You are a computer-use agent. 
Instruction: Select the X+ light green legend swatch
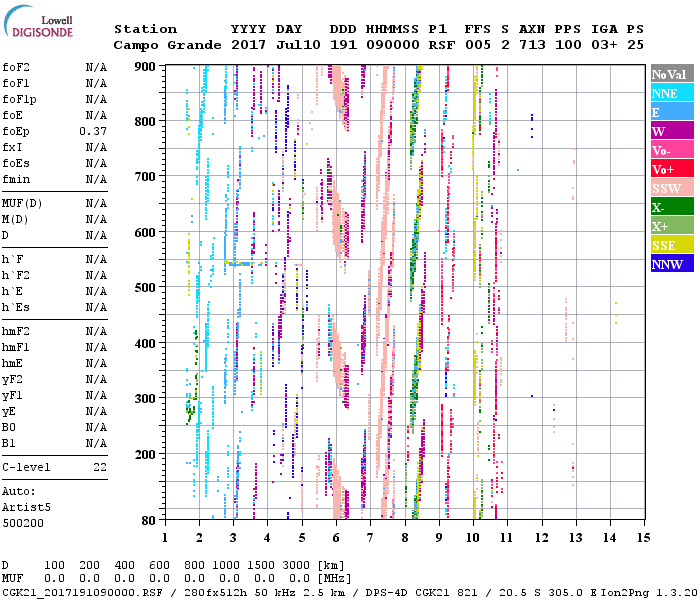(x=672, y=226)
